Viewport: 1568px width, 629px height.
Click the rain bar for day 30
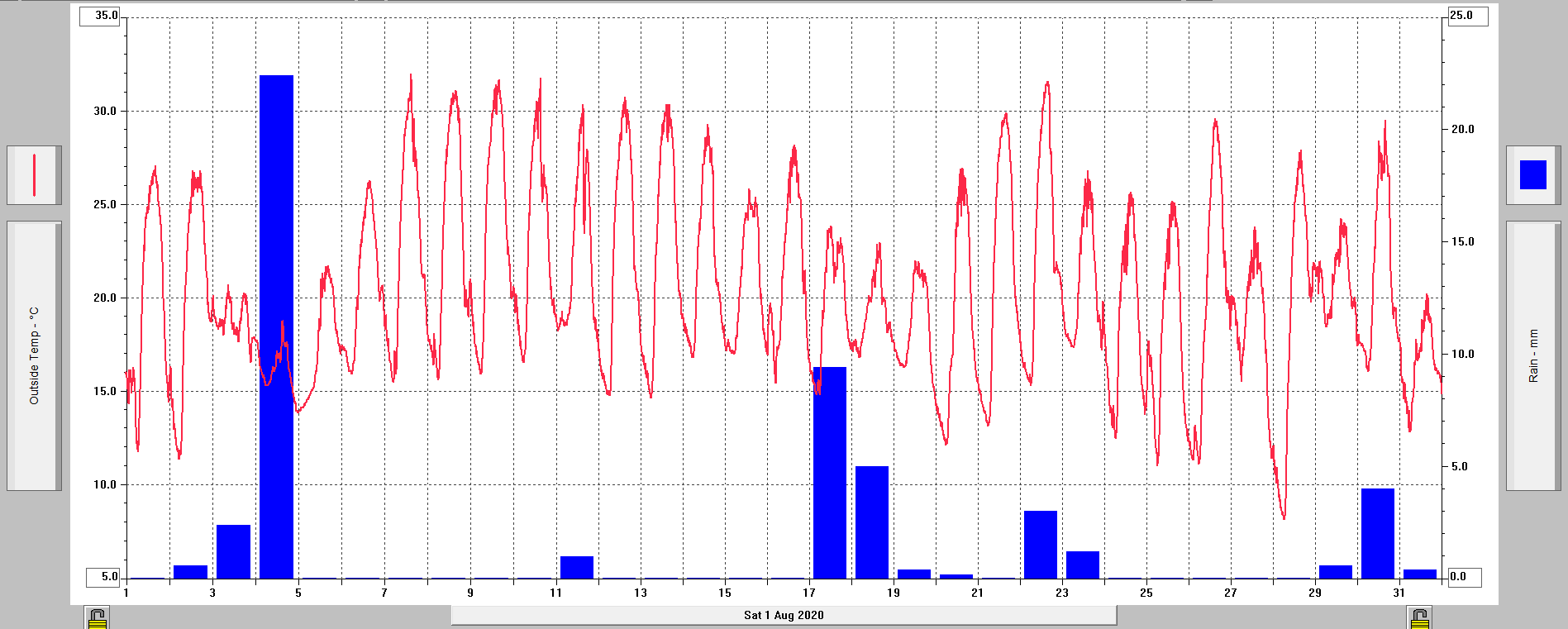[x=1377, y=533]
